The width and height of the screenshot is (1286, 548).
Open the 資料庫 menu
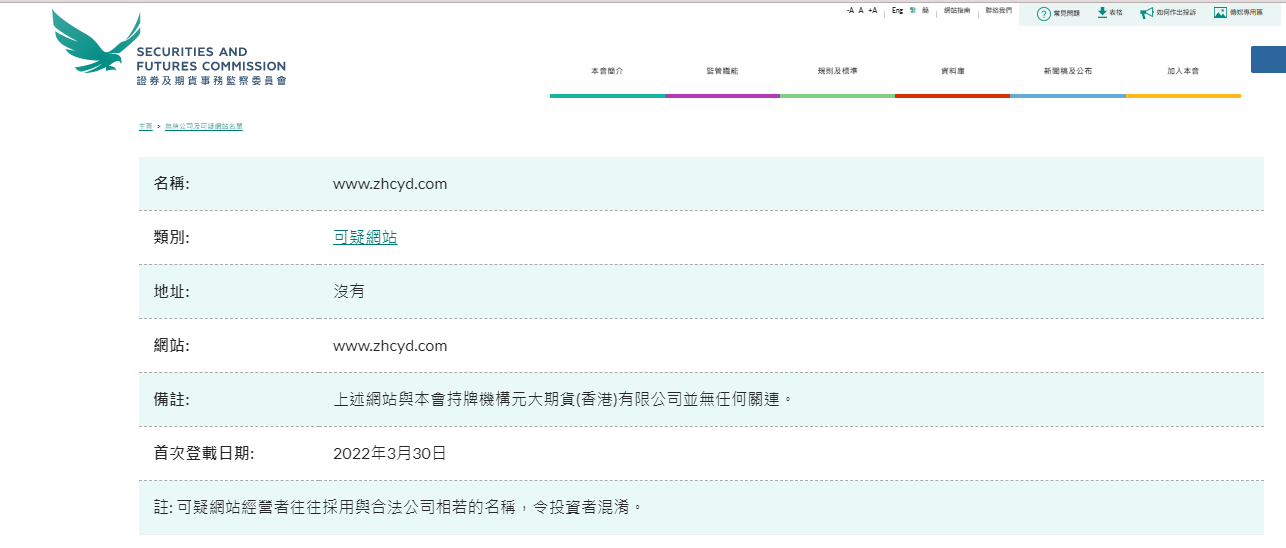952,71
